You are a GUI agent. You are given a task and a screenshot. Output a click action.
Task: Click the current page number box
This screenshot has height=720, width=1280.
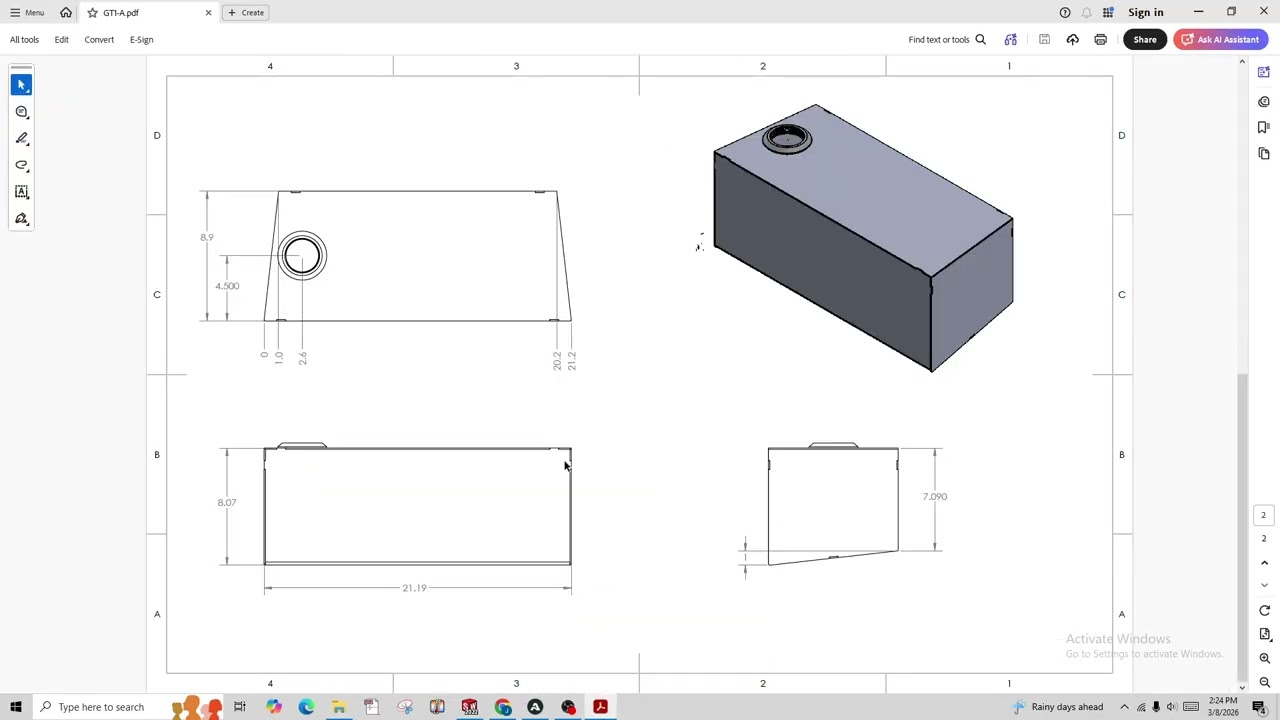point(1263,515)
